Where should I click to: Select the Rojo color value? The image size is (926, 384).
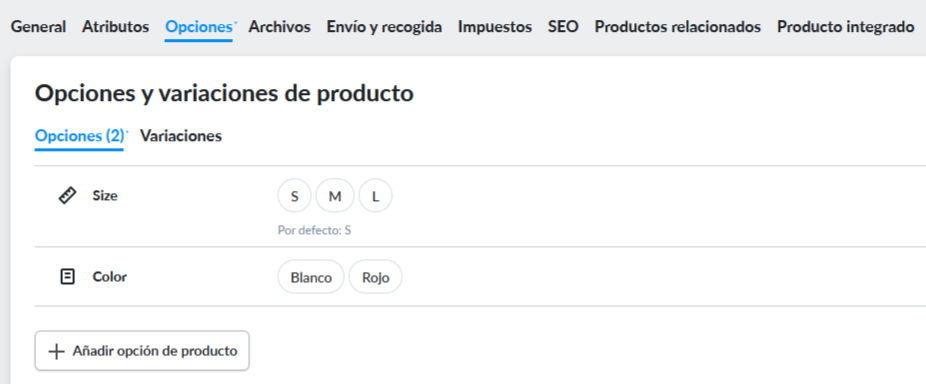point(376,277)
